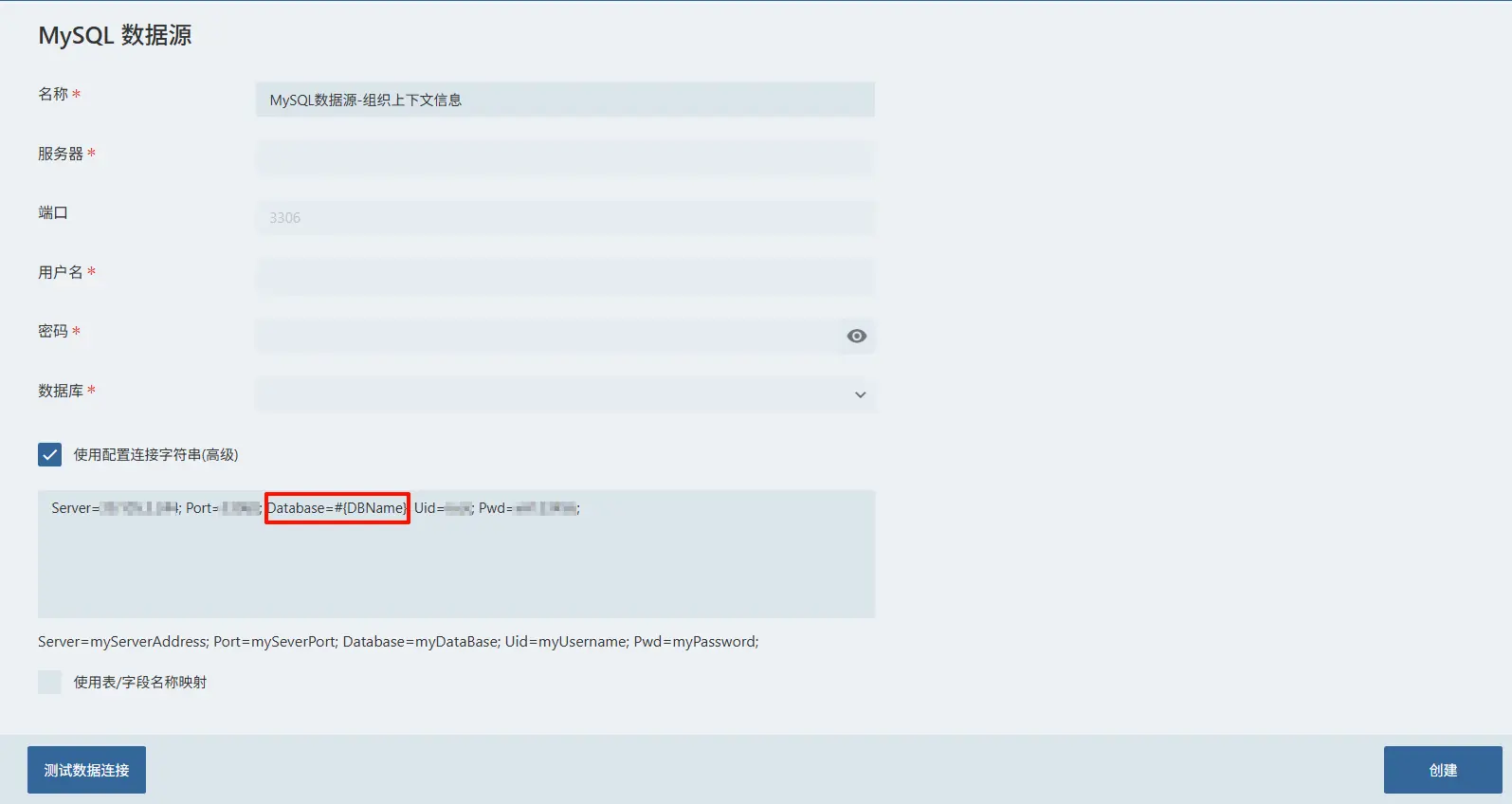Click the 密码 field label
The height and width of the screenshot is (804, 1512).
[53, 331]
